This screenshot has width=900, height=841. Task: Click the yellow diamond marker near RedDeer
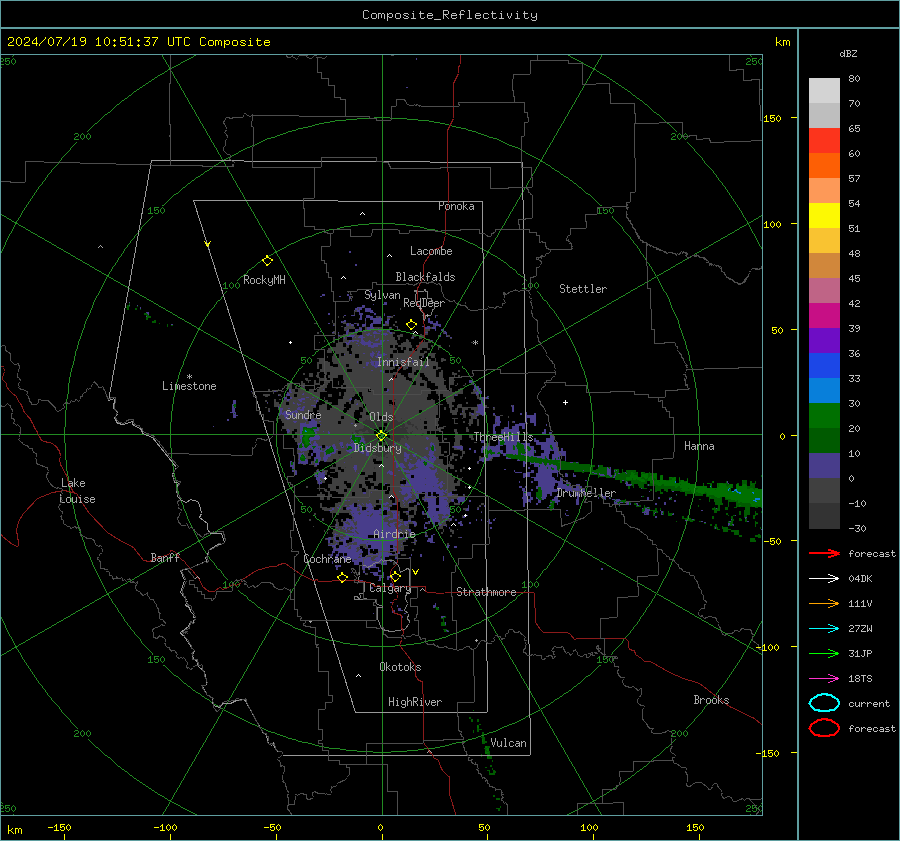(x=412, y=325)
